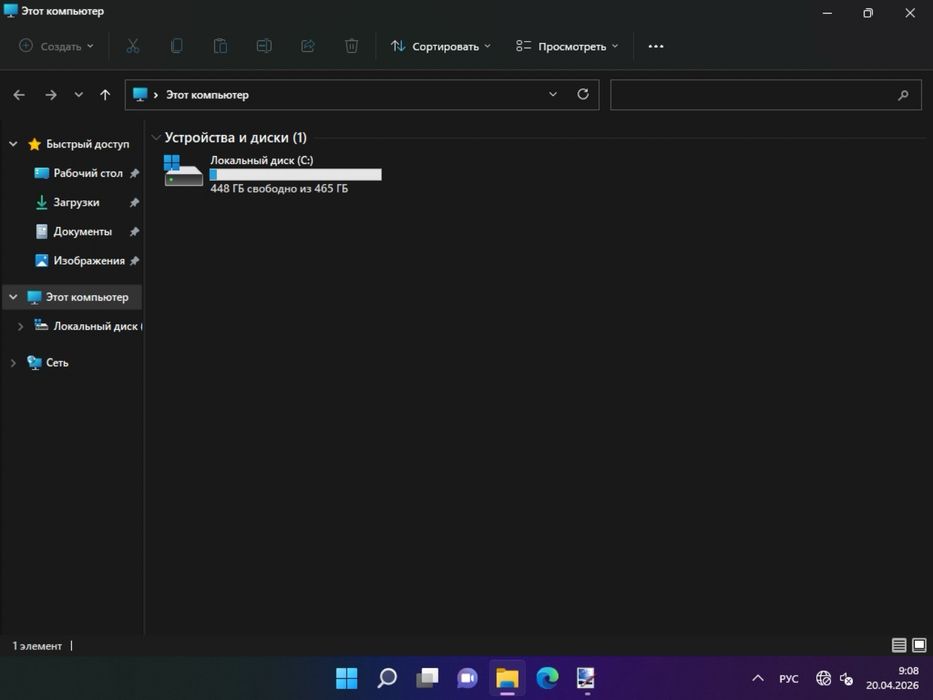Open Microsoft Edge from the taskbar
The width and height of the screenshot is (933, 700).
547,678
